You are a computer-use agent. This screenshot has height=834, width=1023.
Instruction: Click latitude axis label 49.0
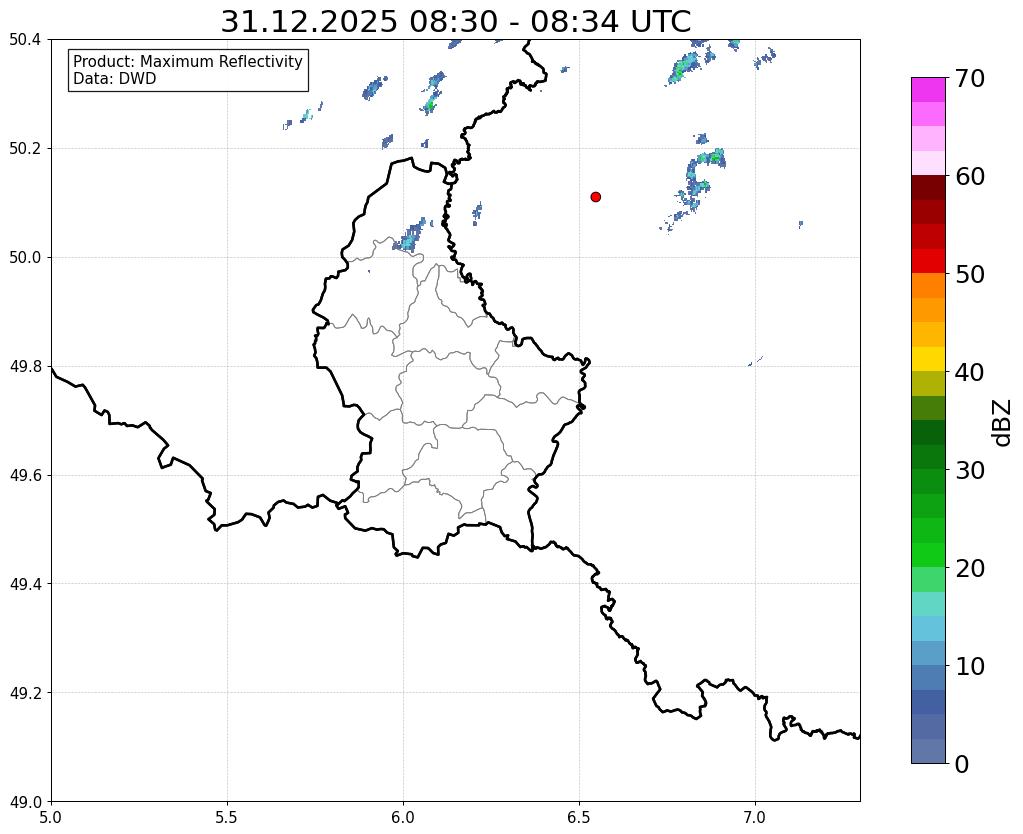pos(25,802)
